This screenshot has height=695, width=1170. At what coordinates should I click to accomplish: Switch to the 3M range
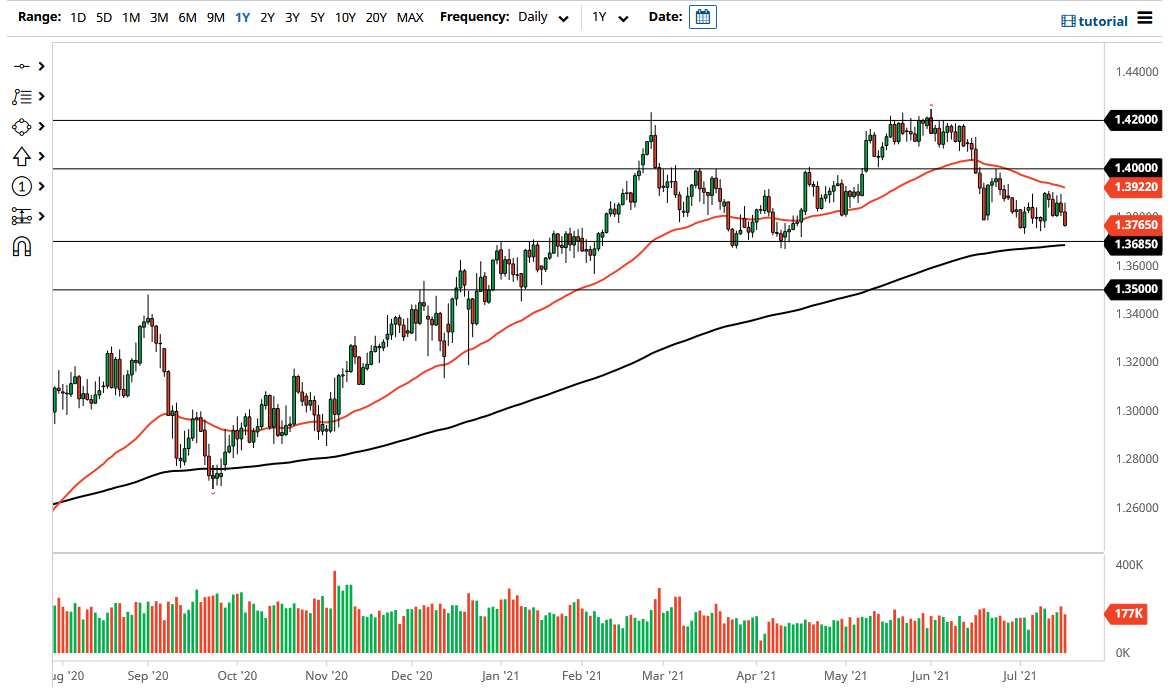(159, 17)
